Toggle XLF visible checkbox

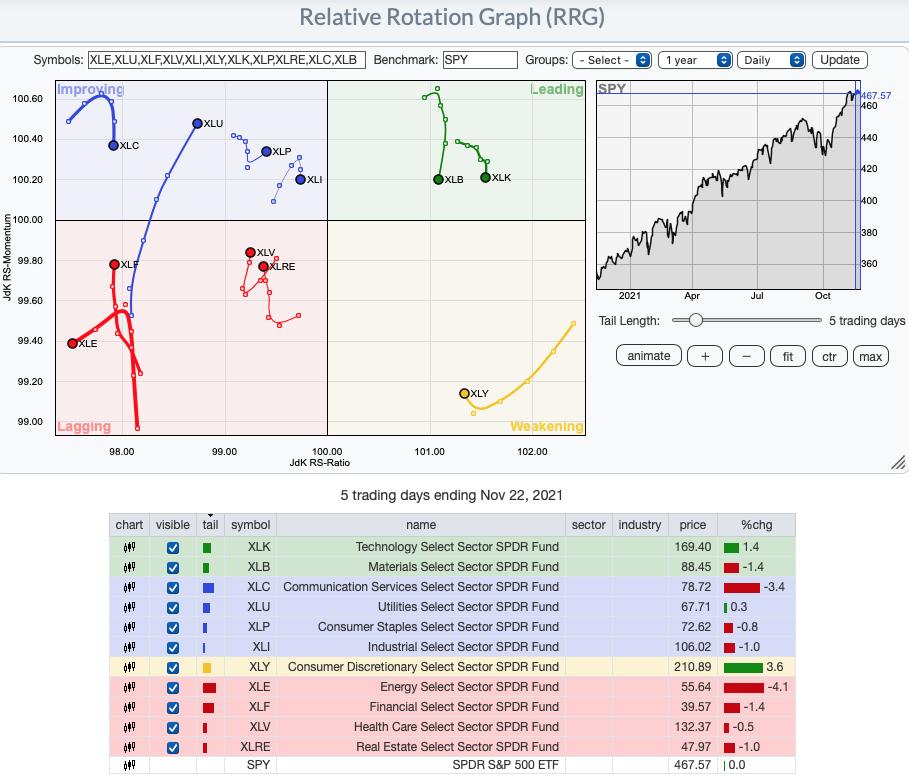[x=173, y=707]
